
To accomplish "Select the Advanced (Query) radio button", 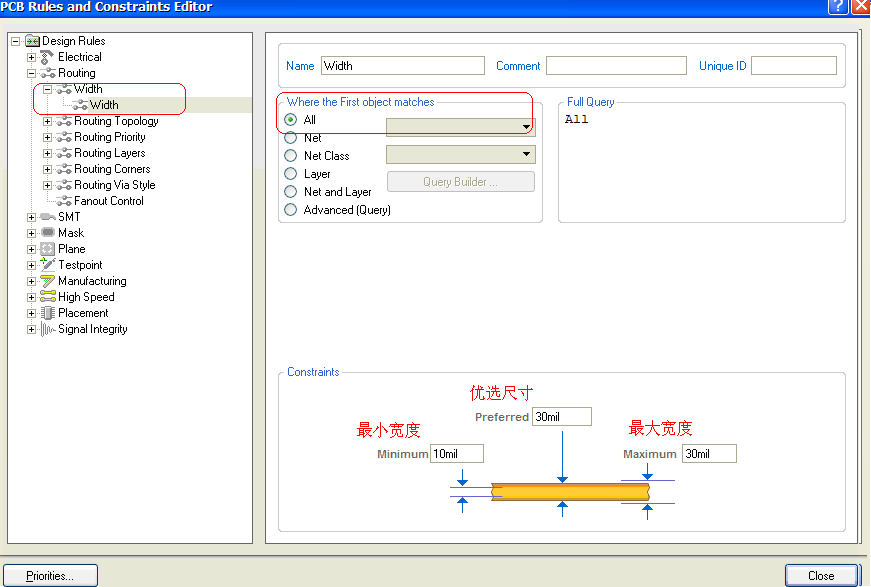I will (x=291, y=210).
